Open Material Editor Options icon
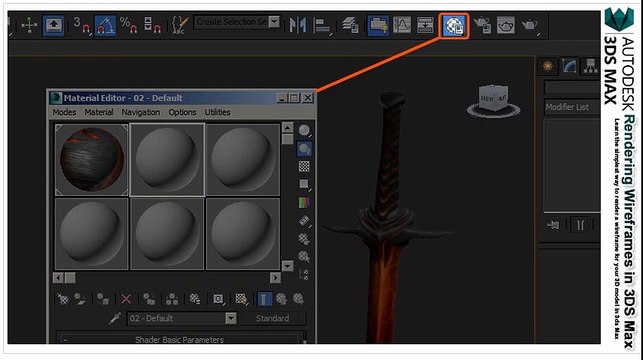Viewport: 643px width, 360px height. click(x=304, y=239)
